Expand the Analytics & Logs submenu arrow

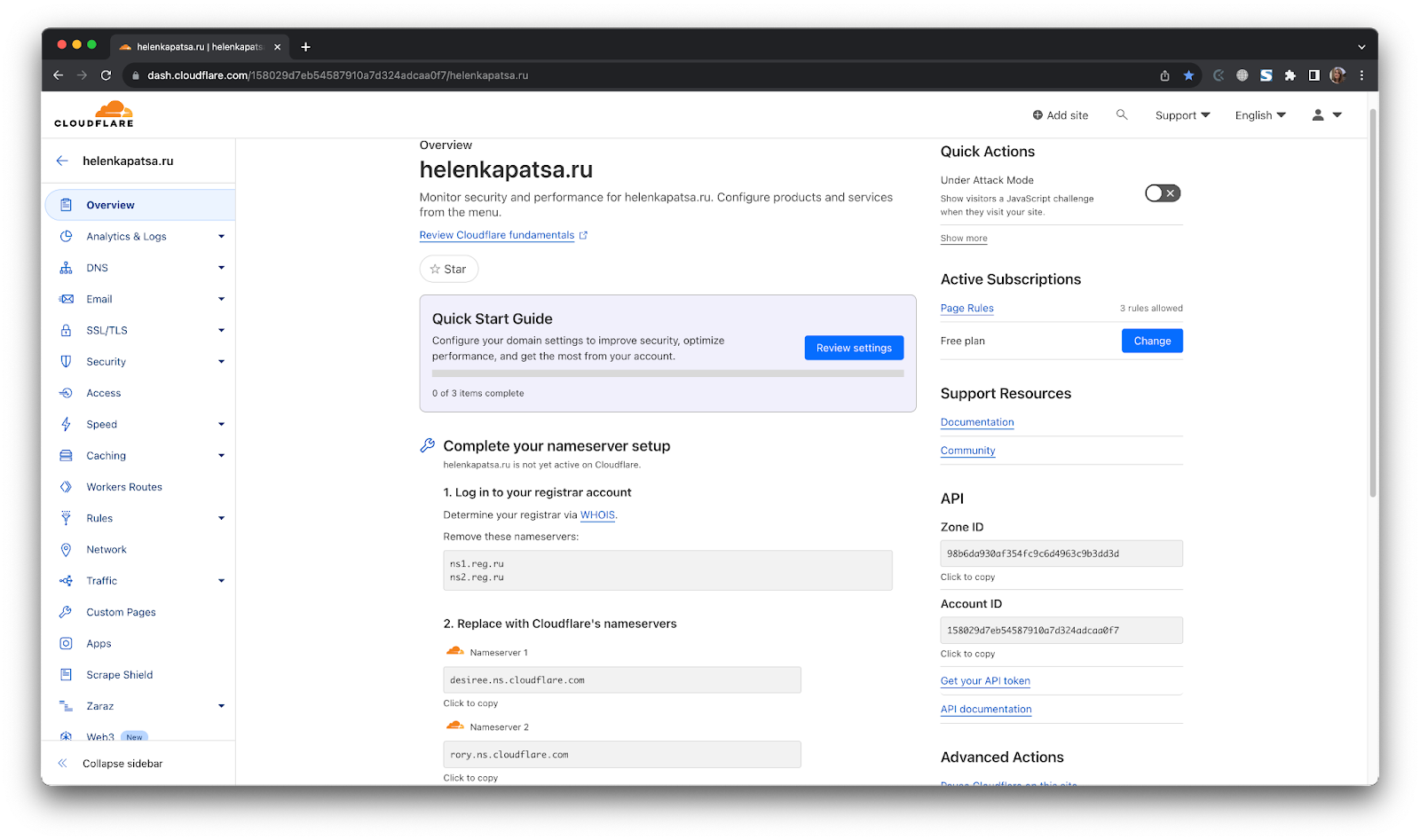[221, 237]
